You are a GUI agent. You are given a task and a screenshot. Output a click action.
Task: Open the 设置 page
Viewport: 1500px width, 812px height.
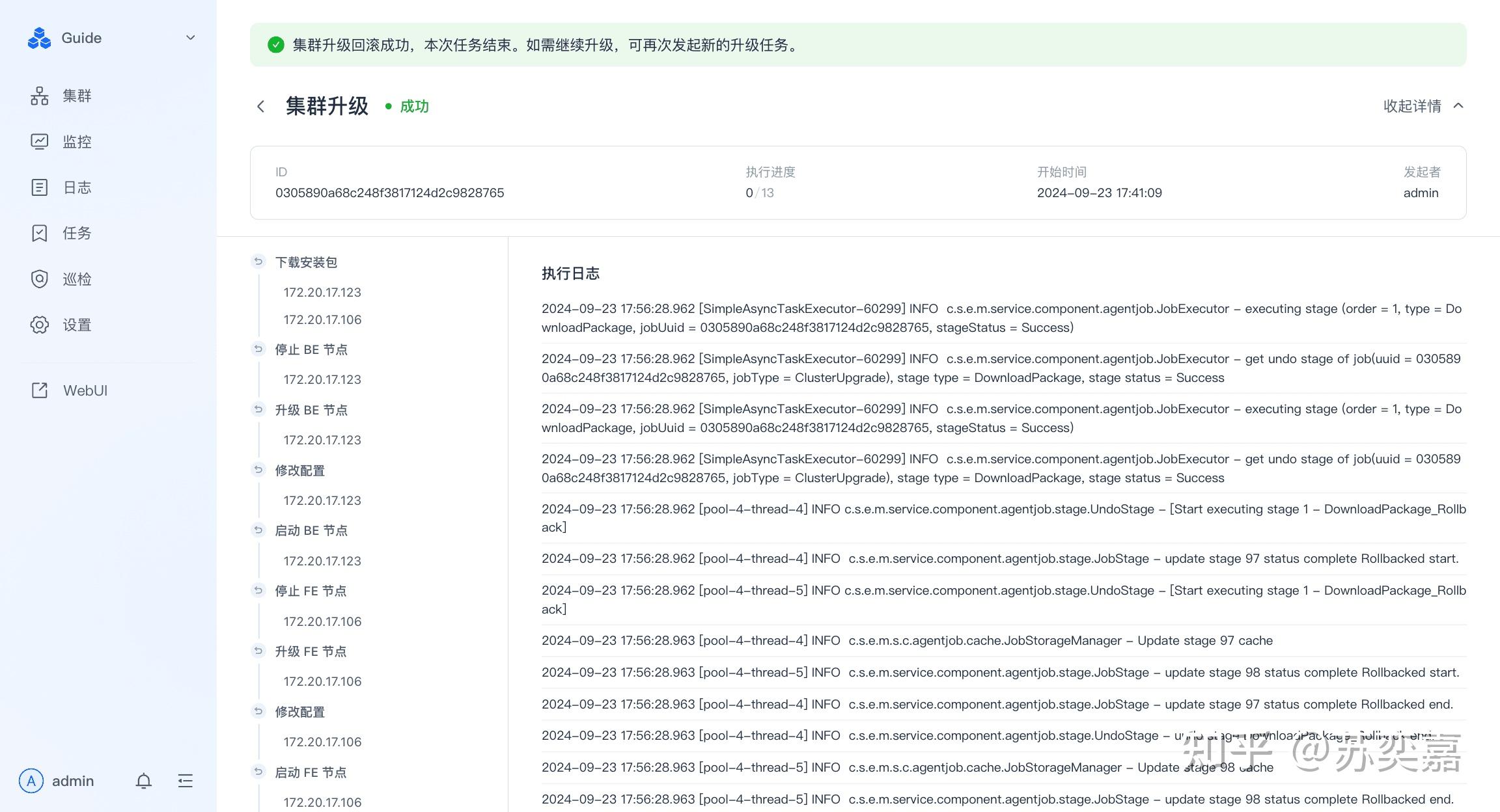[x=76, y=325]
